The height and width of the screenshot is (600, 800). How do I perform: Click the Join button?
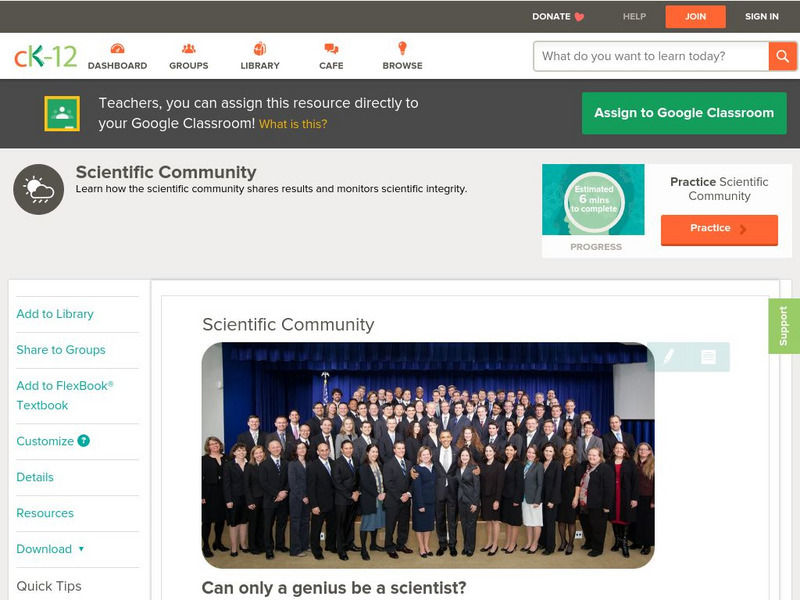pos(695,17)
